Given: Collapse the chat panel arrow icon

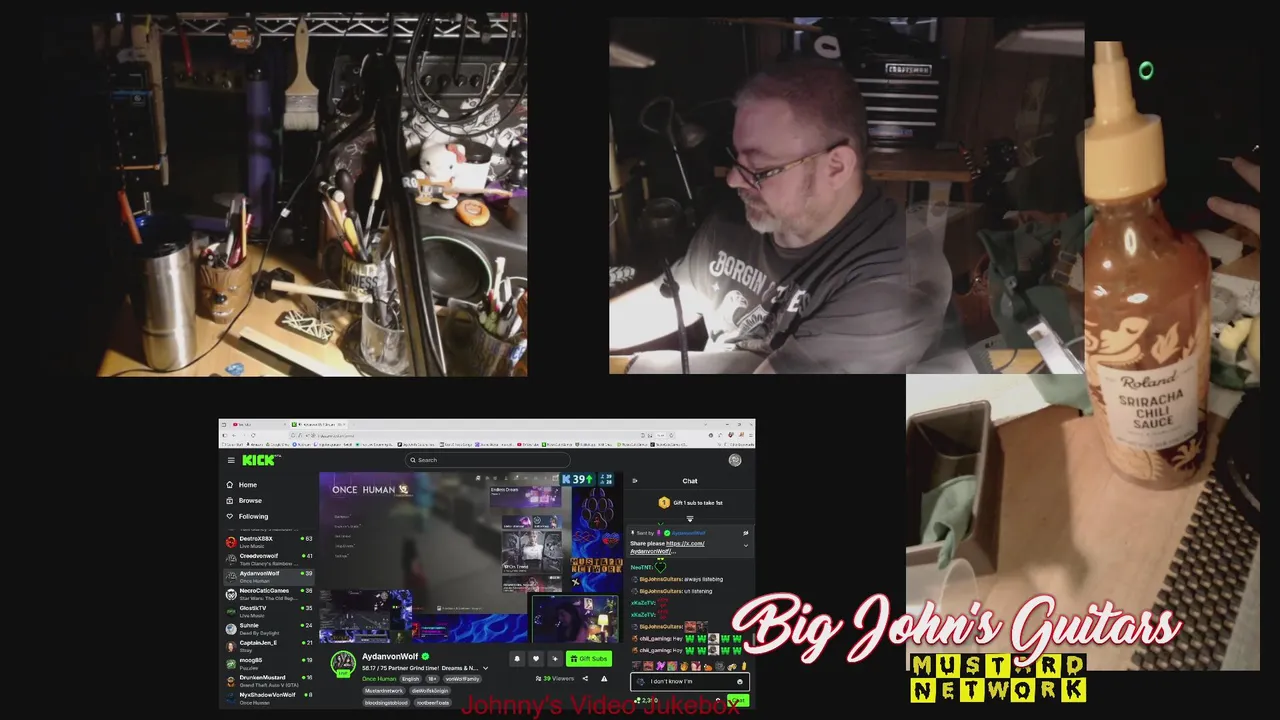Looking at the screenshot, I should click(634, 481).
